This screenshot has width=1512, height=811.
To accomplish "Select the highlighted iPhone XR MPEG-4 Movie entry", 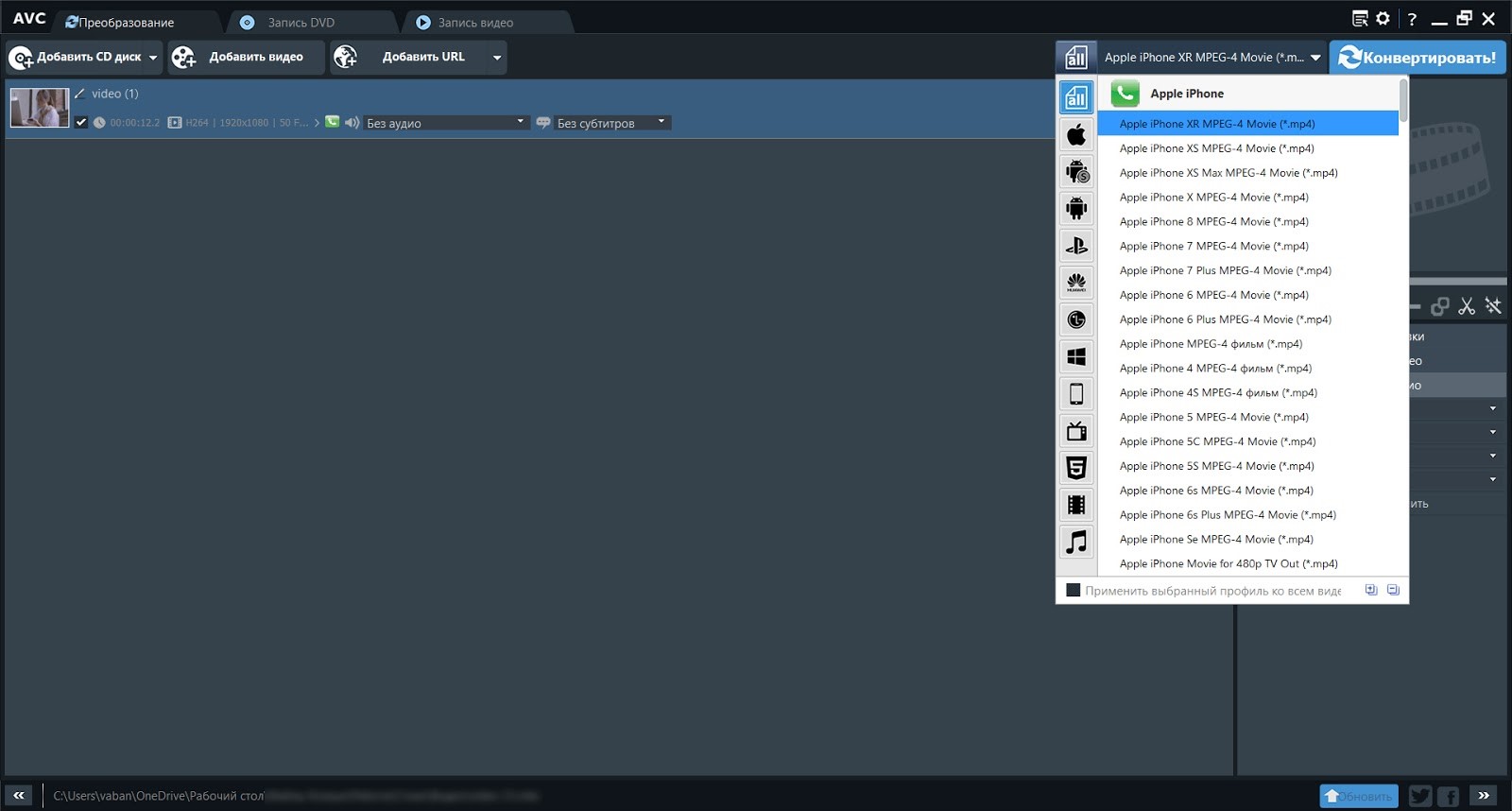I will pyautogui.click(x=1247, y=124).
